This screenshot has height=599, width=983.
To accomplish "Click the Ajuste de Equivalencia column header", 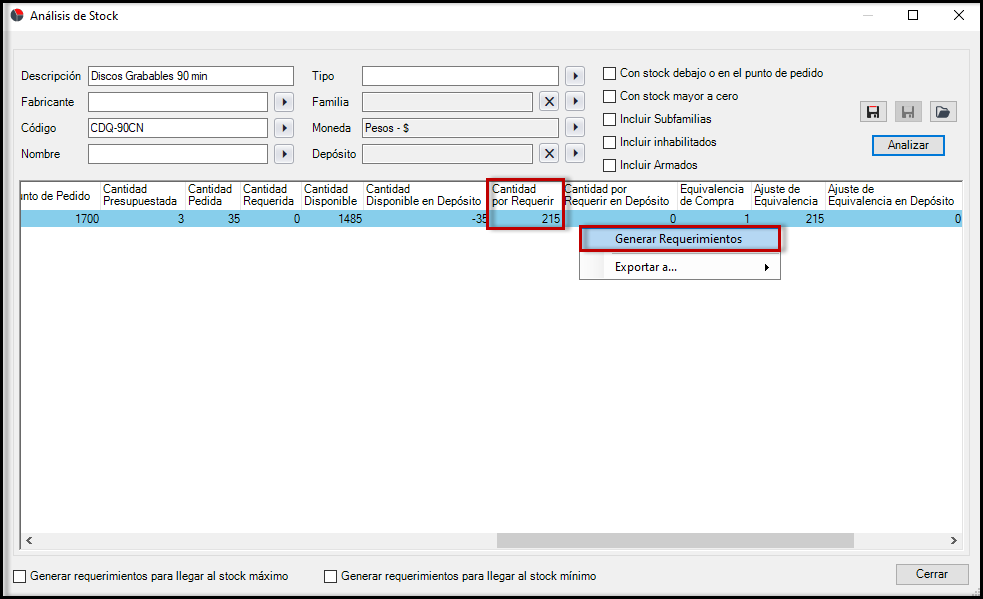I will click(x=789, y=195).
